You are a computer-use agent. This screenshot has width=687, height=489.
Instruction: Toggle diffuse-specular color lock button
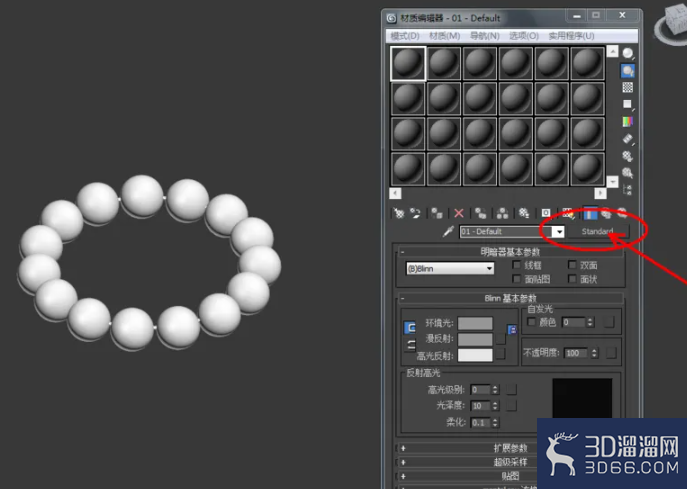point(411,345)
